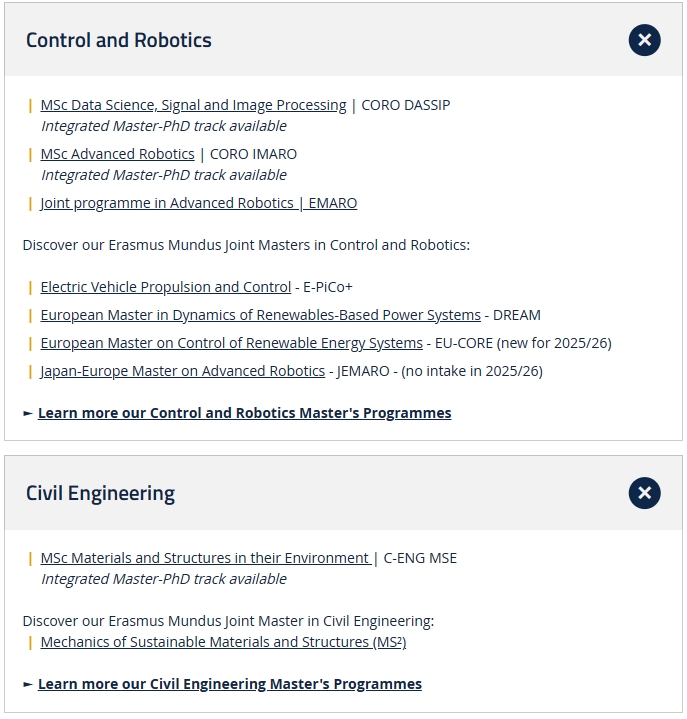Screen dimensions: 687x719
Task: Click the C-ENG MSE programme code text
Action: 420,558
